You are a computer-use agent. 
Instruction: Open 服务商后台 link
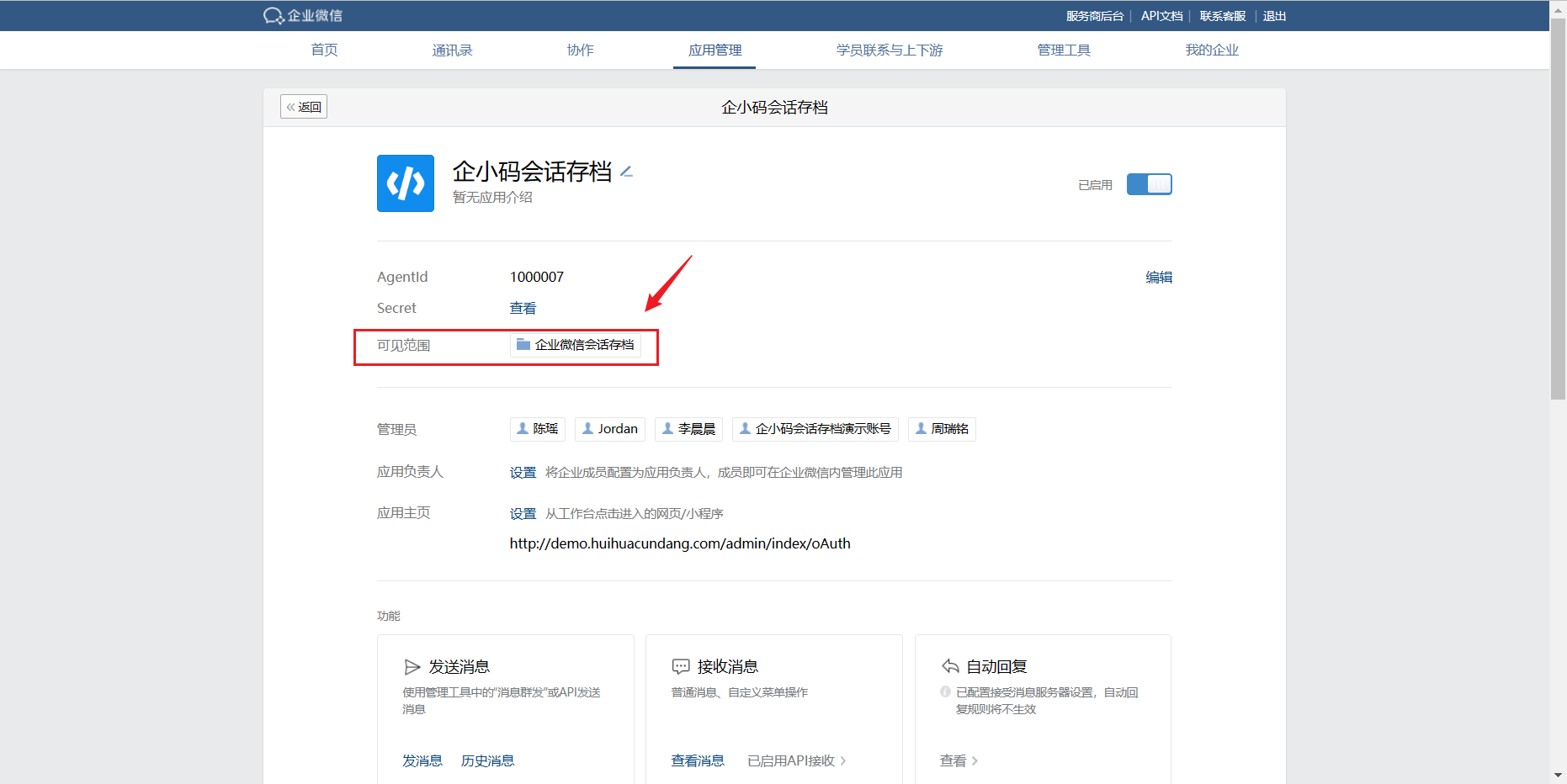(x=1094, y=16)
